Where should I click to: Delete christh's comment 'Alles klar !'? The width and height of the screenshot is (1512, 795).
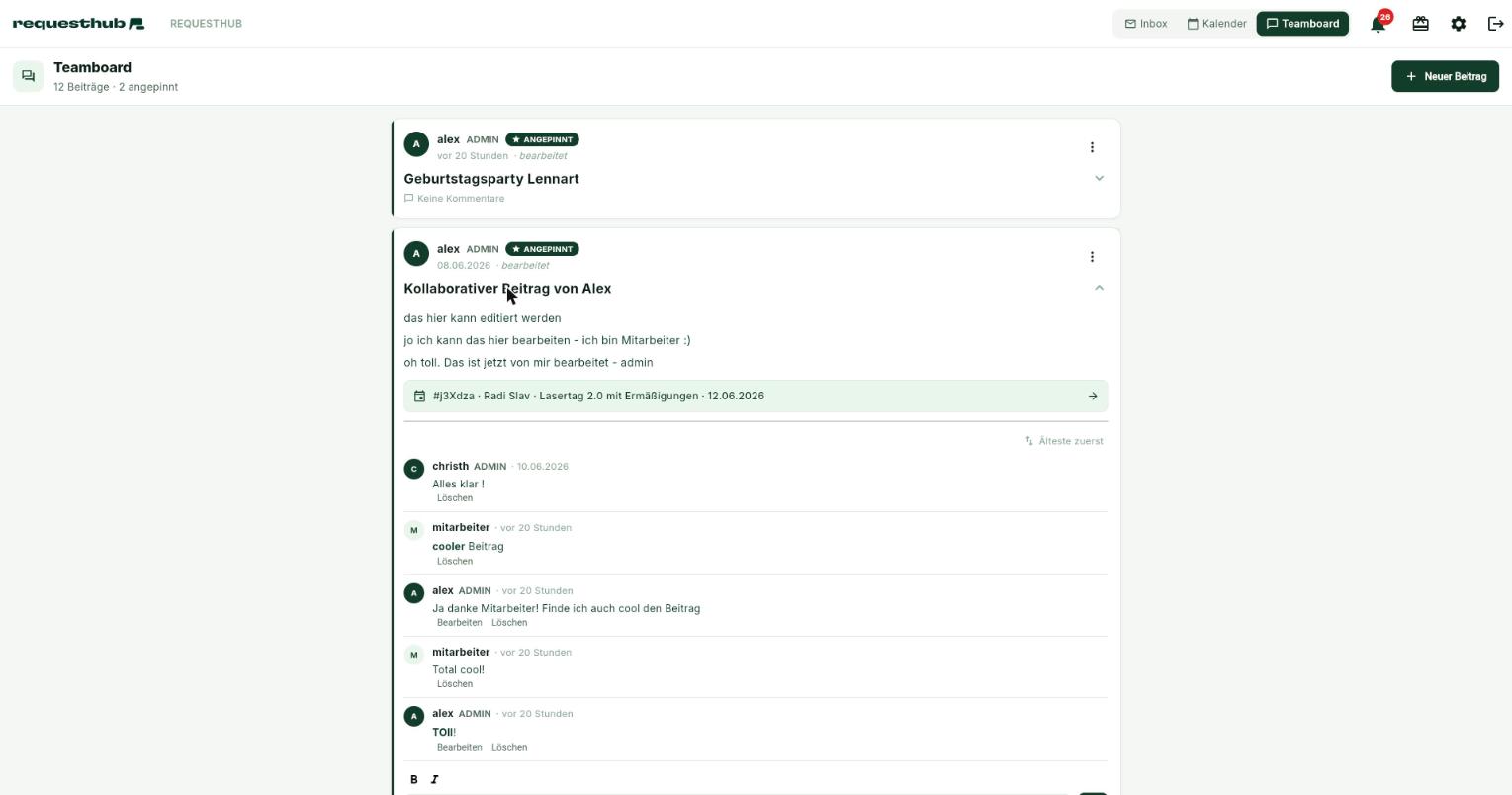click(455, 498)
